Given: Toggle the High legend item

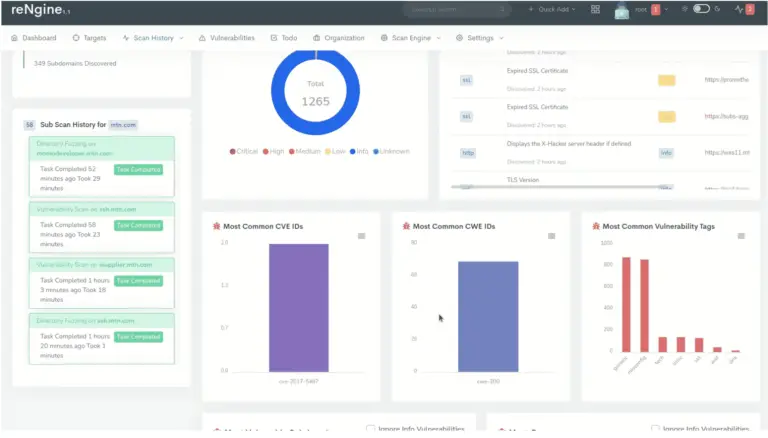Looking at the screenshot, I should [273, 151].
